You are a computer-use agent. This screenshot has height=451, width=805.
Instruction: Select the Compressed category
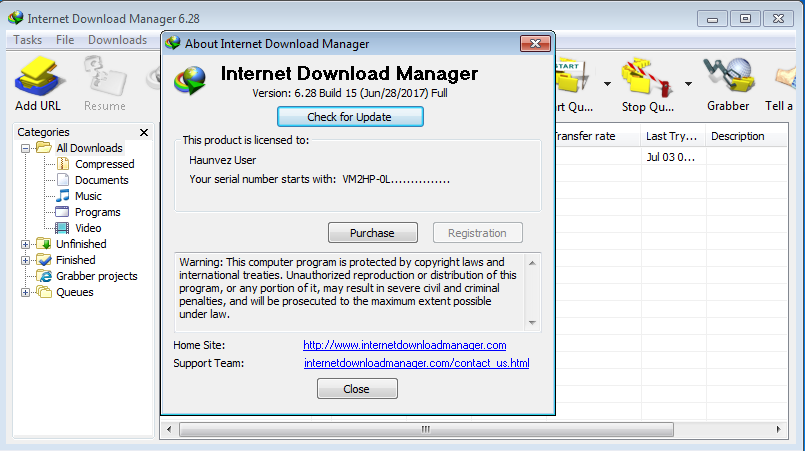coord(105,164)
